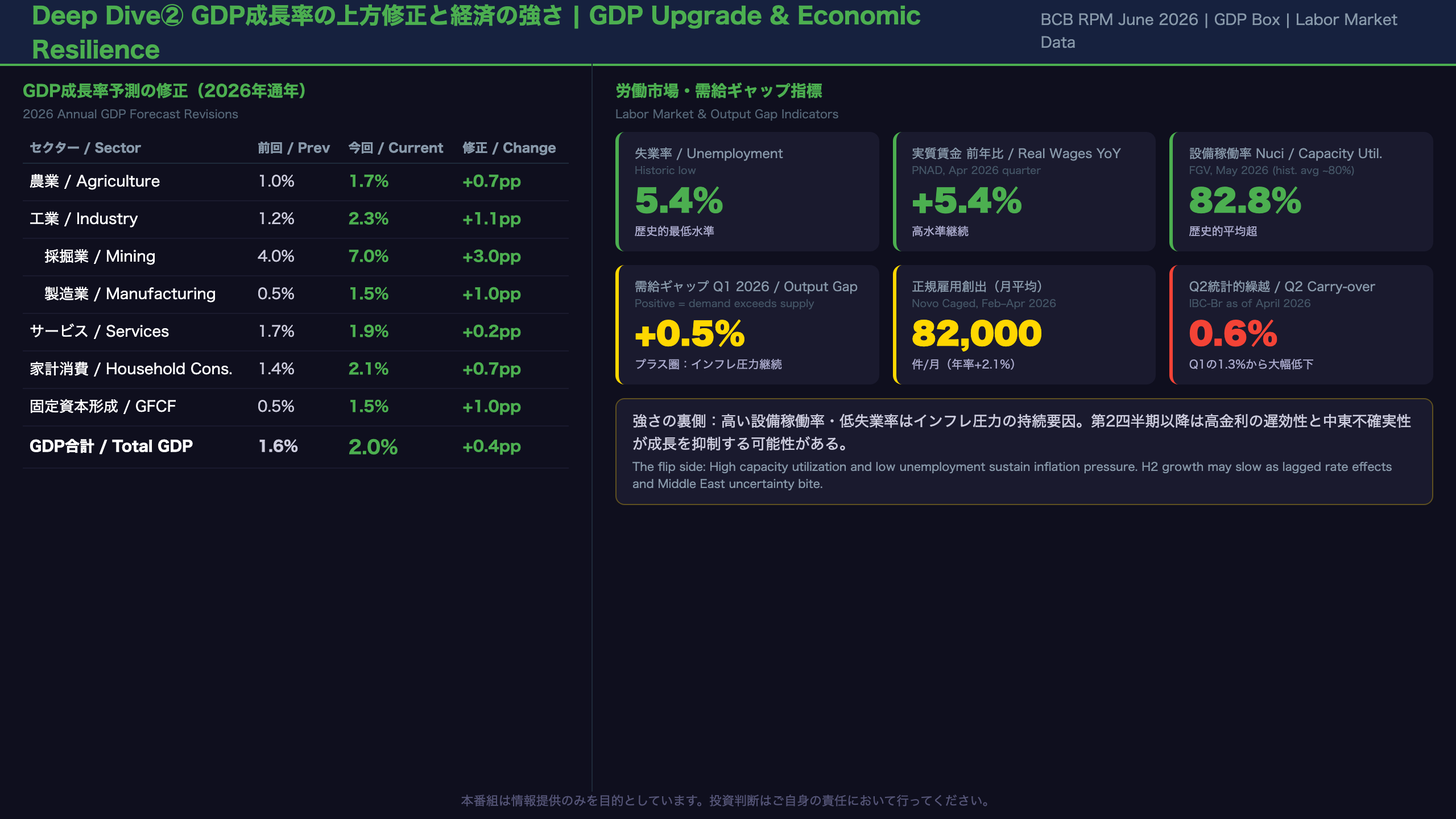Click the capacity utilization figure '82.8%'
Screen dimensions: 1456x819
pyautogui.click(x=1245, y=201)
